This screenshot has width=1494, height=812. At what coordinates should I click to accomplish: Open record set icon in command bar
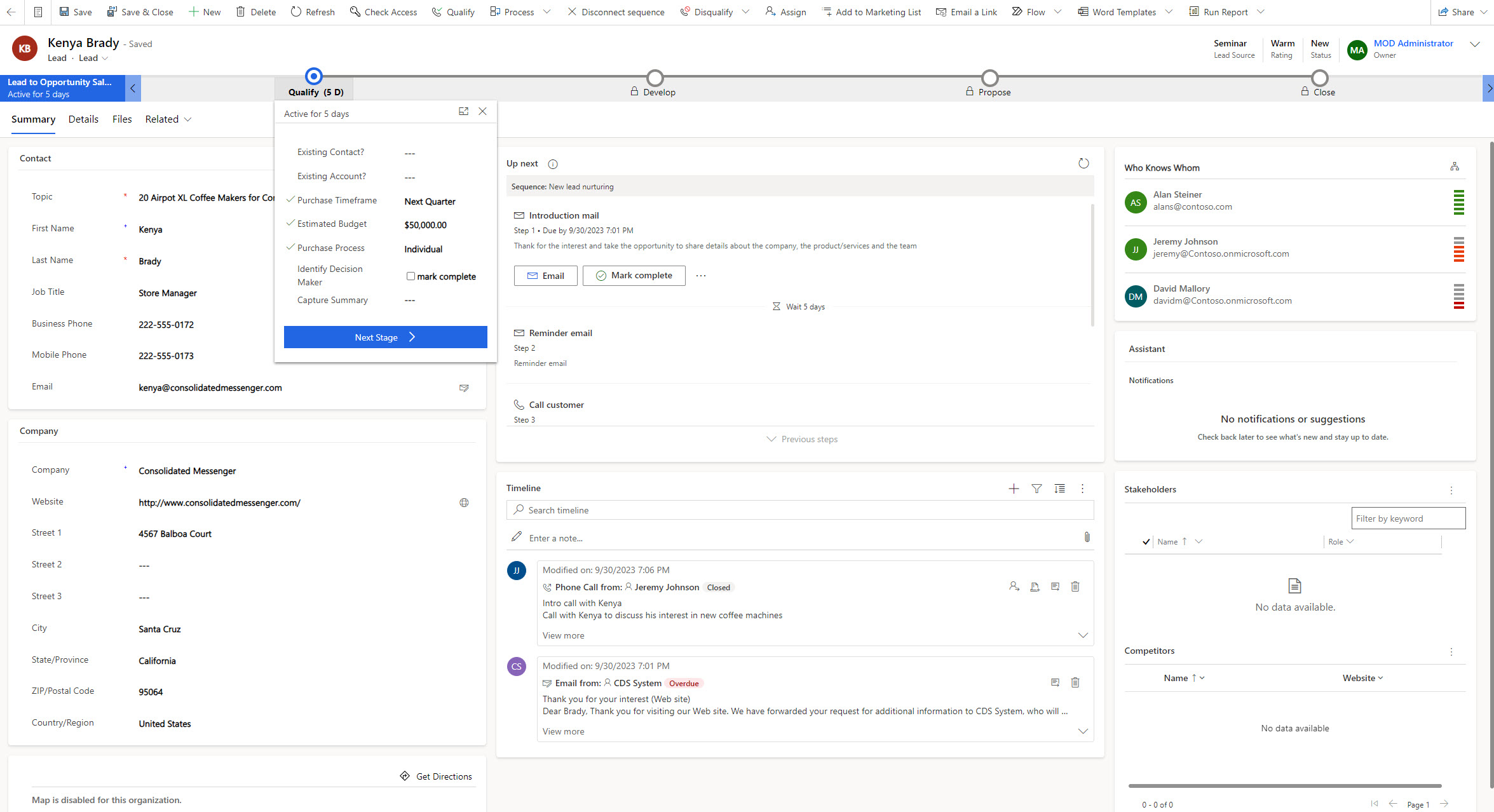coord(38,12)
